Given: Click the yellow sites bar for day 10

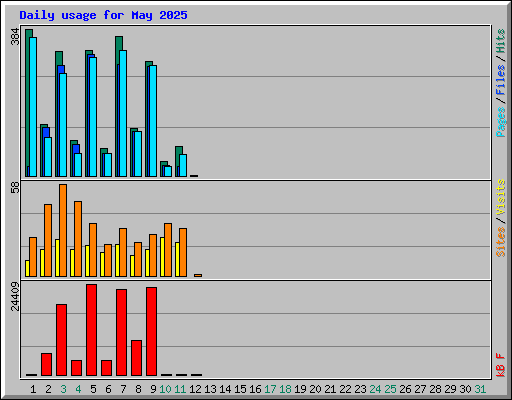Looking at the screenshot, I should [x=162, y=257].
